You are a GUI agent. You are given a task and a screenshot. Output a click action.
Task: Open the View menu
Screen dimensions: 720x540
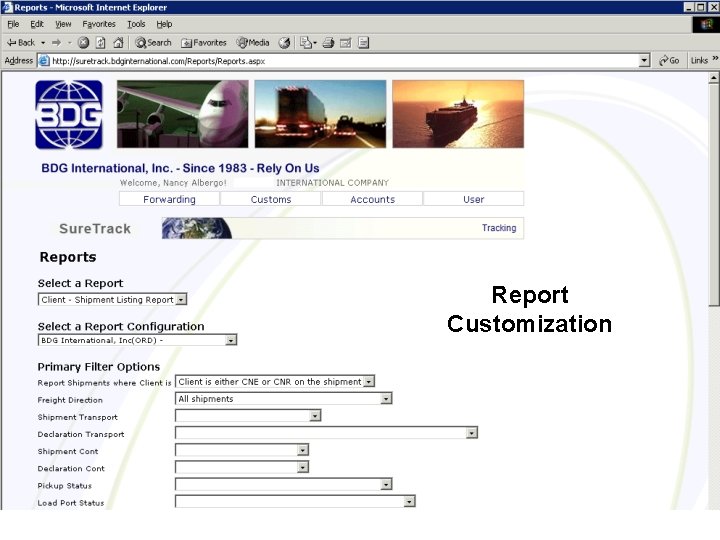pyautogui.click(x=63, y=24)
